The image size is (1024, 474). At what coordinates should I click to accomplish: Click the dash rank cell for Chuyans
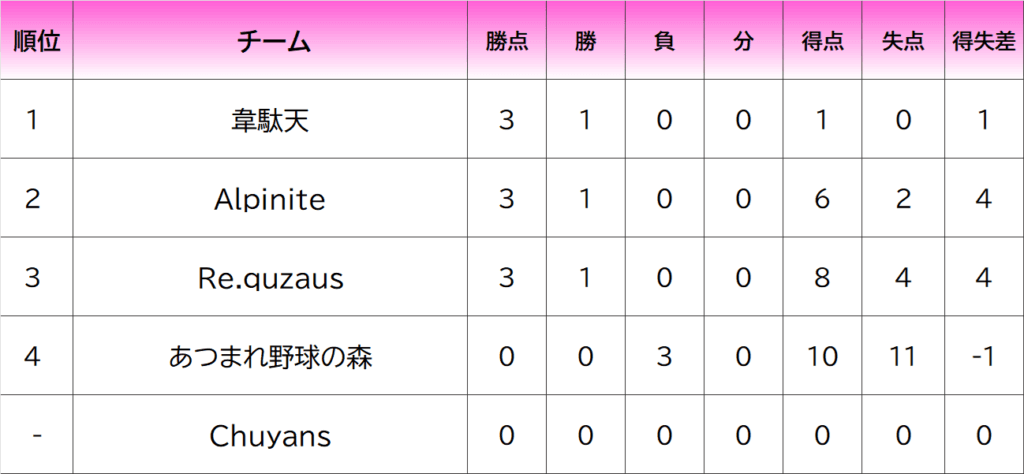click(36, 436)
